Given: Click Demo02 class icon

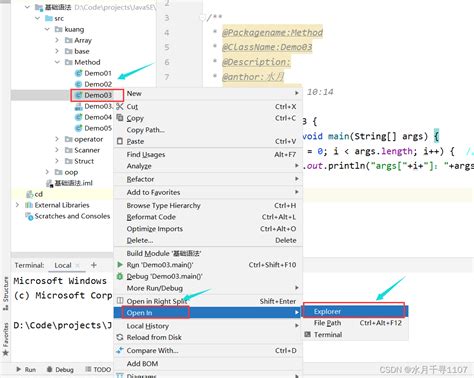Looking at the screenshot, I should coord(79,84).
